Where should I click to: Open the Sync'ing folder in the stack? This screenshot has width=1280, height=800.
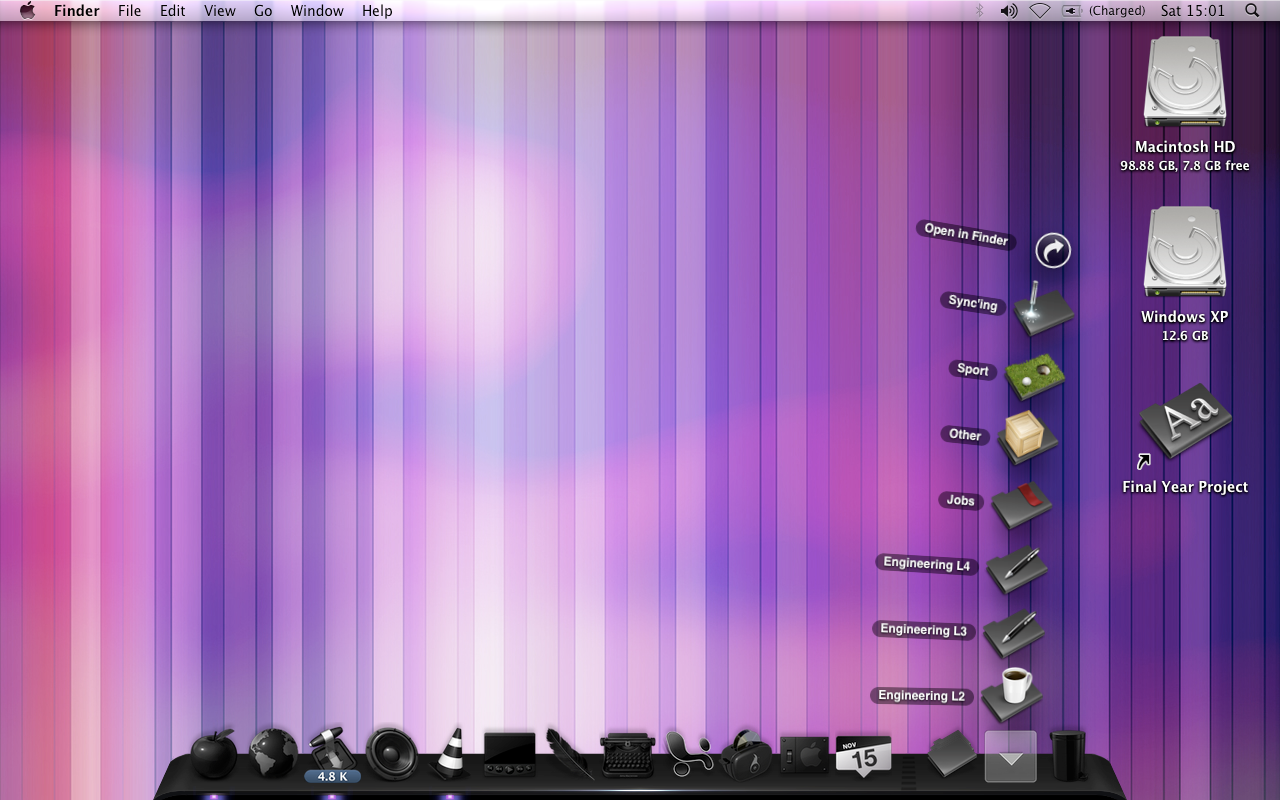pos(1043,309)
